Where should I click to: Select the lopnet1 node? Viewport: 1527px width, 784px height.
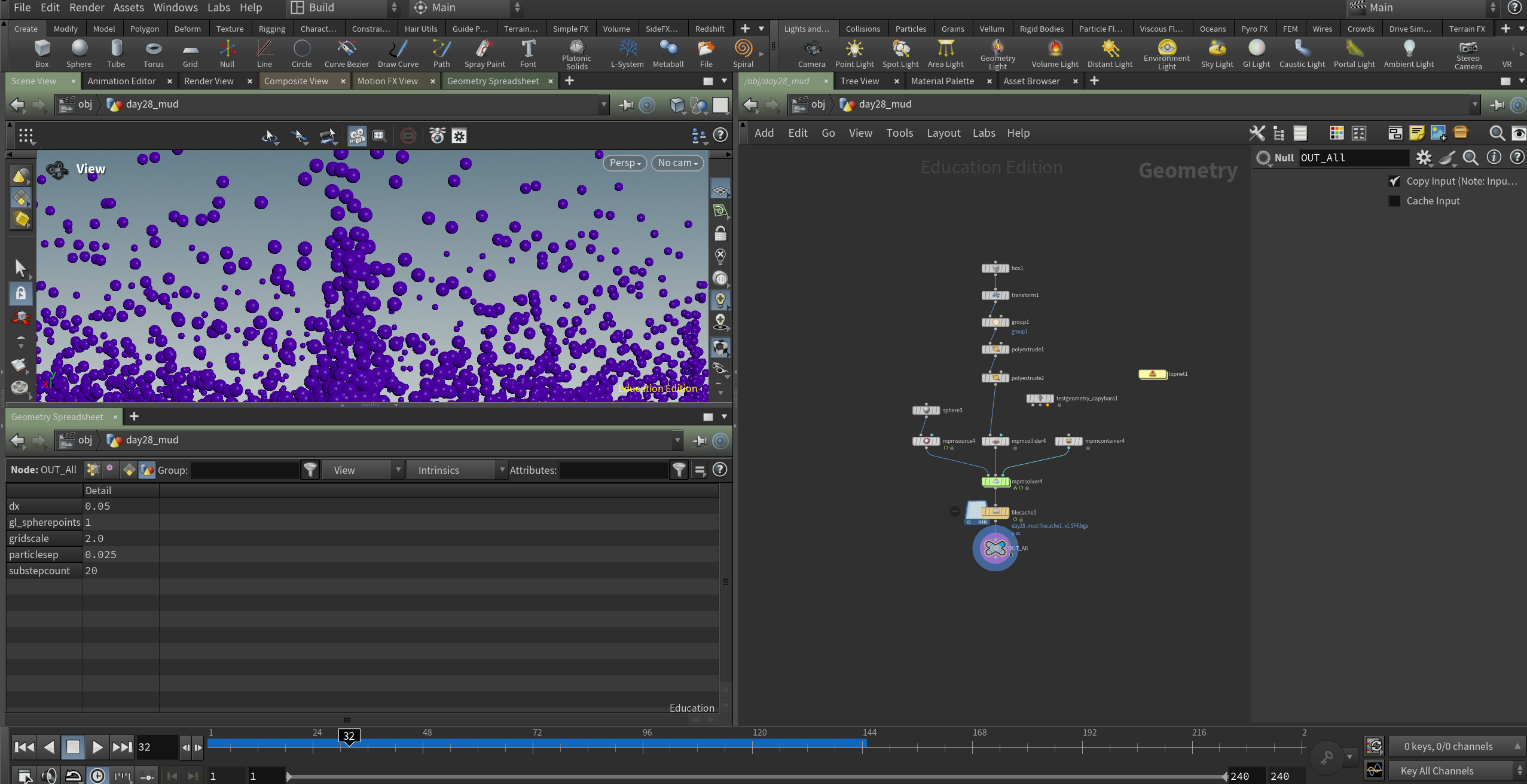pyautogui.click(x=1153, y=374)
